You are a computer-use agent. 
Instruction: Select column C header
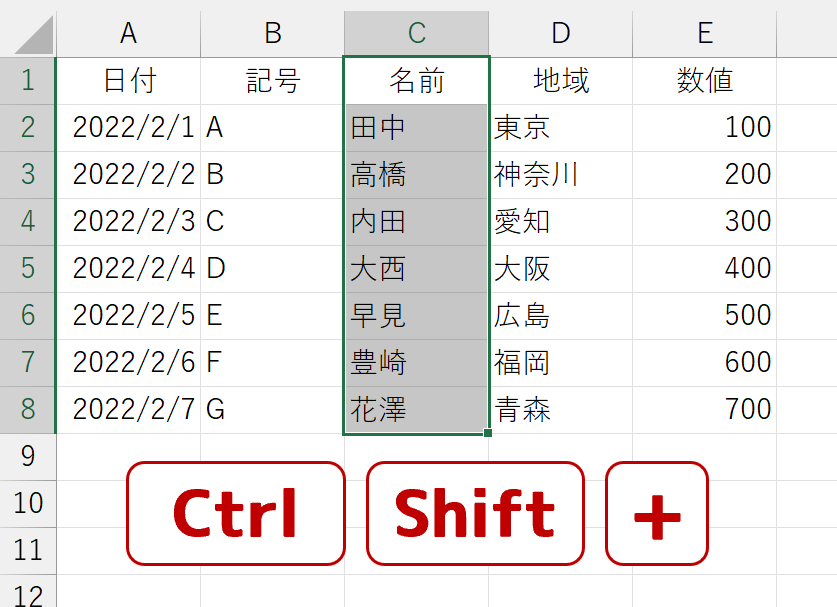(x=416, y=33)
